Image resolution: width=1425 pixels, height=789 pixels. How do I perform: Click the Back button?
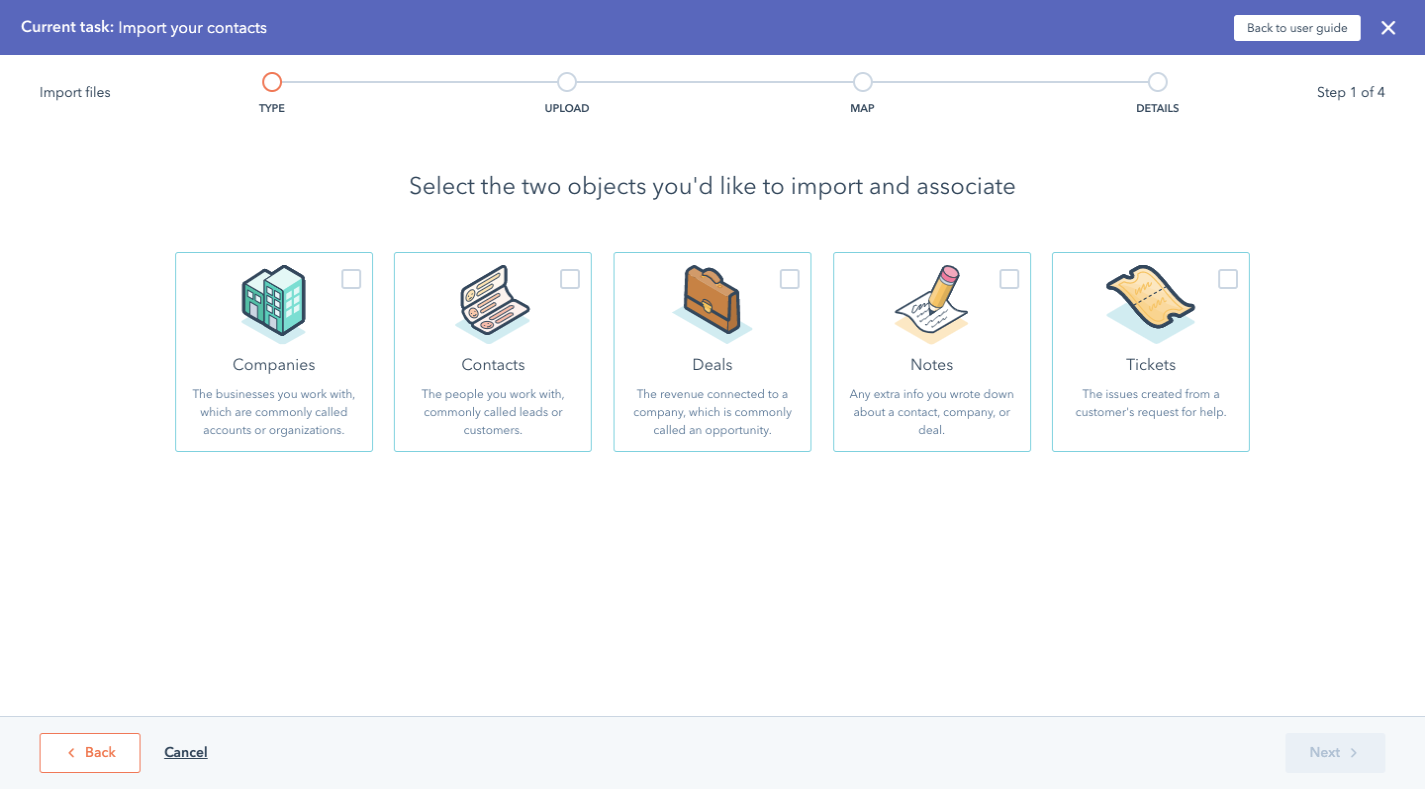tap(90, 753)
